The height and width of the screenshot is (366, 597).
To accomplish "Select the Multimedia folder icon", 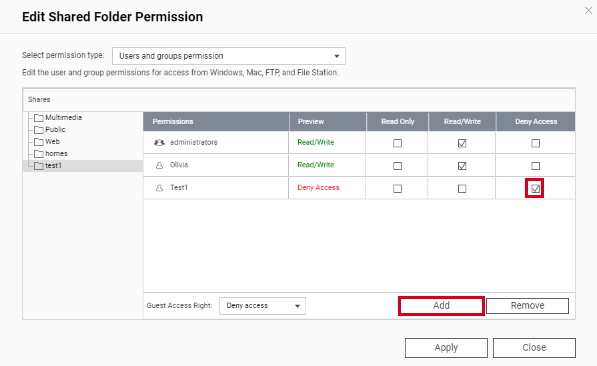I will pyautogui.click(x=38, y=118).
